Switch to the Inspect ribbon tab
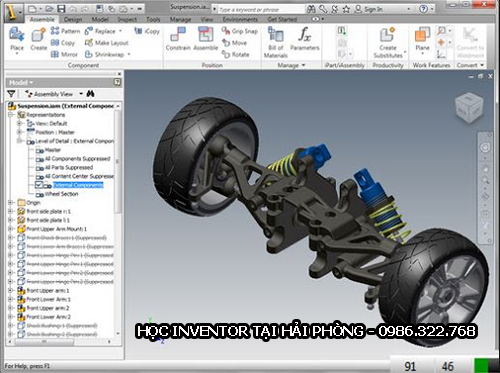The width and height of the screenshot is (500, 373). coord(127,19)
